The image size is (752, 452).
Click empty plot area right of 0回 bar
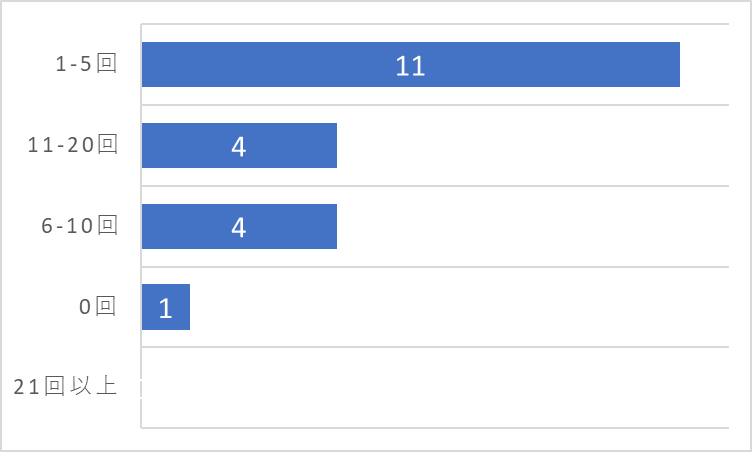[459, 307]
